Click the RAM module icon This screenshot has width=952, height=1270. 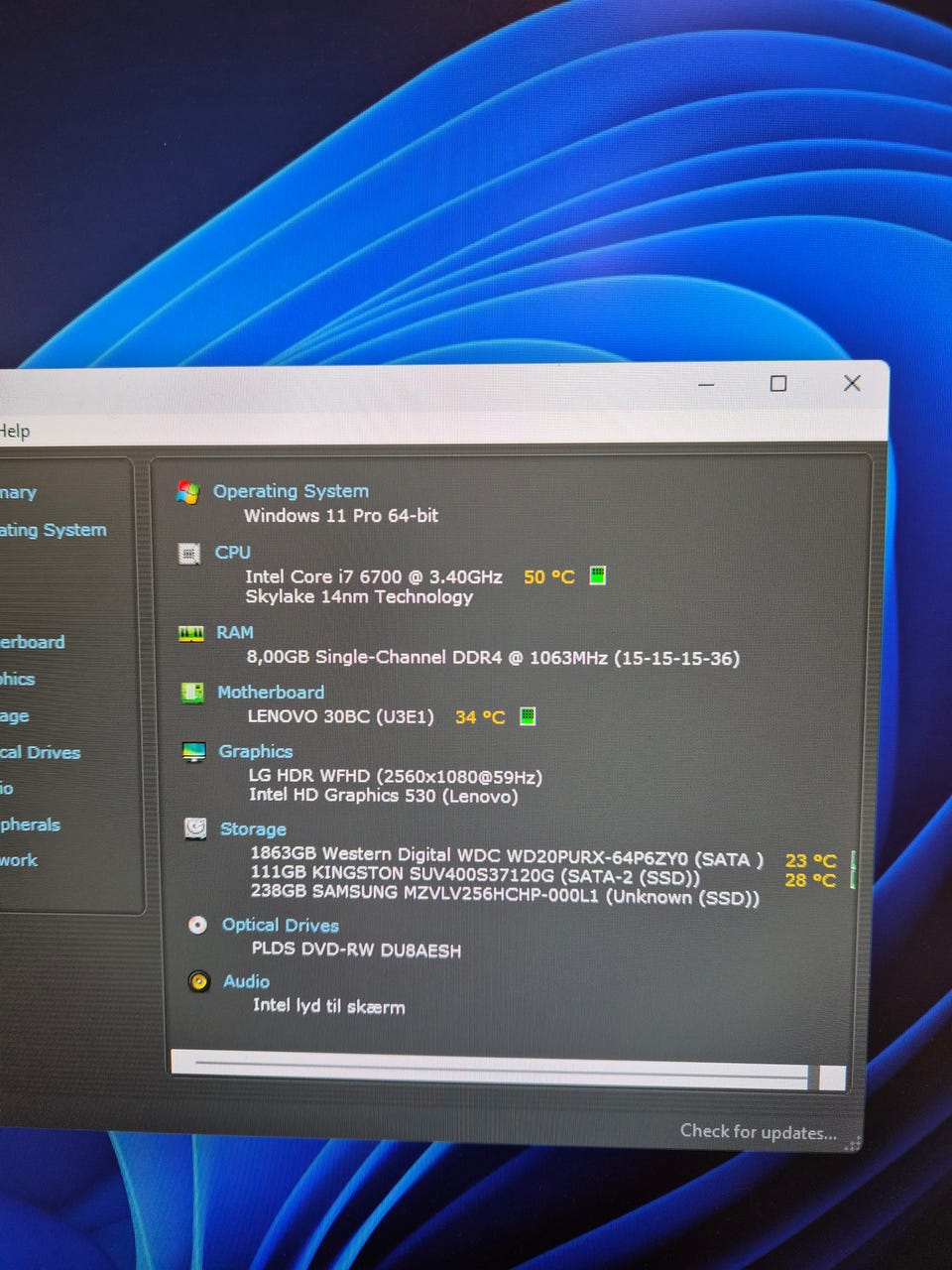191,633
